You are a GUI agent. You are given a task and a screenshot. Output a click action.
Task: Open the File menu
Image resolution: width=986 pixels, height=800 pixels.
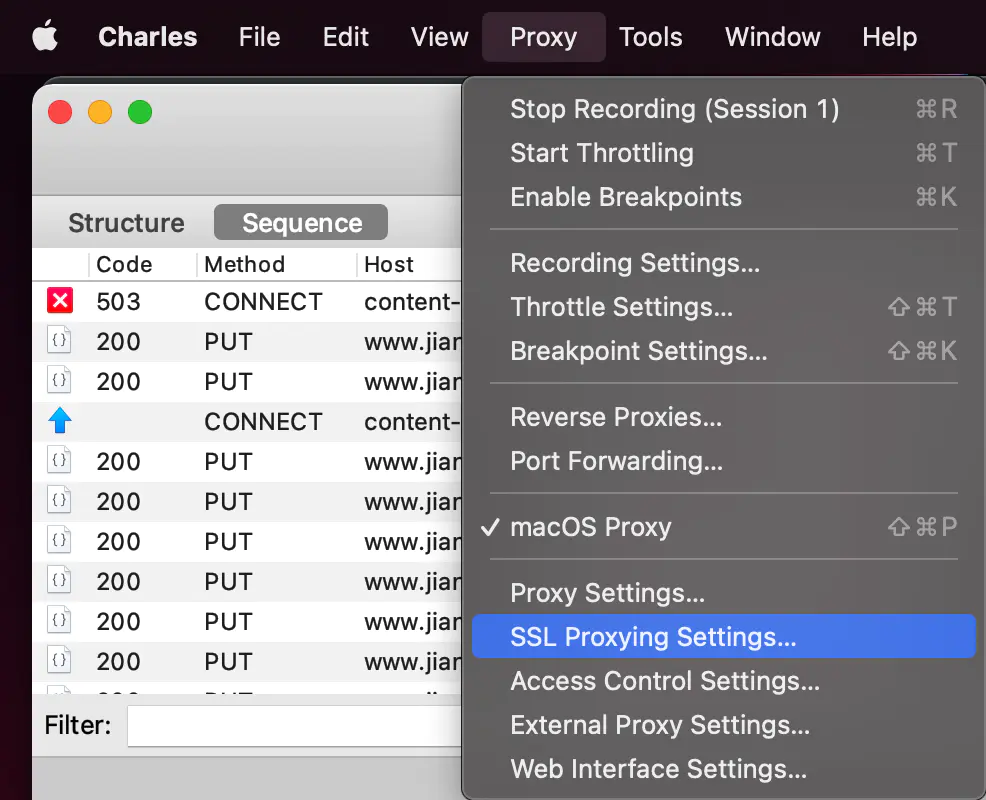pyautogui.click(x=259, y=36)
